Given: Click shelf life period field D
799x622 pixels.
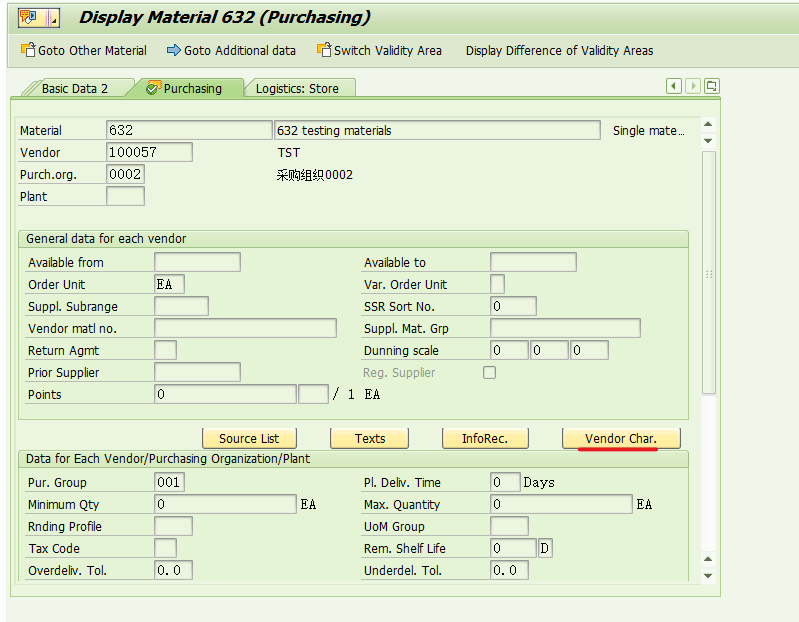Looking at the screenshot, I should pos(545,548).
